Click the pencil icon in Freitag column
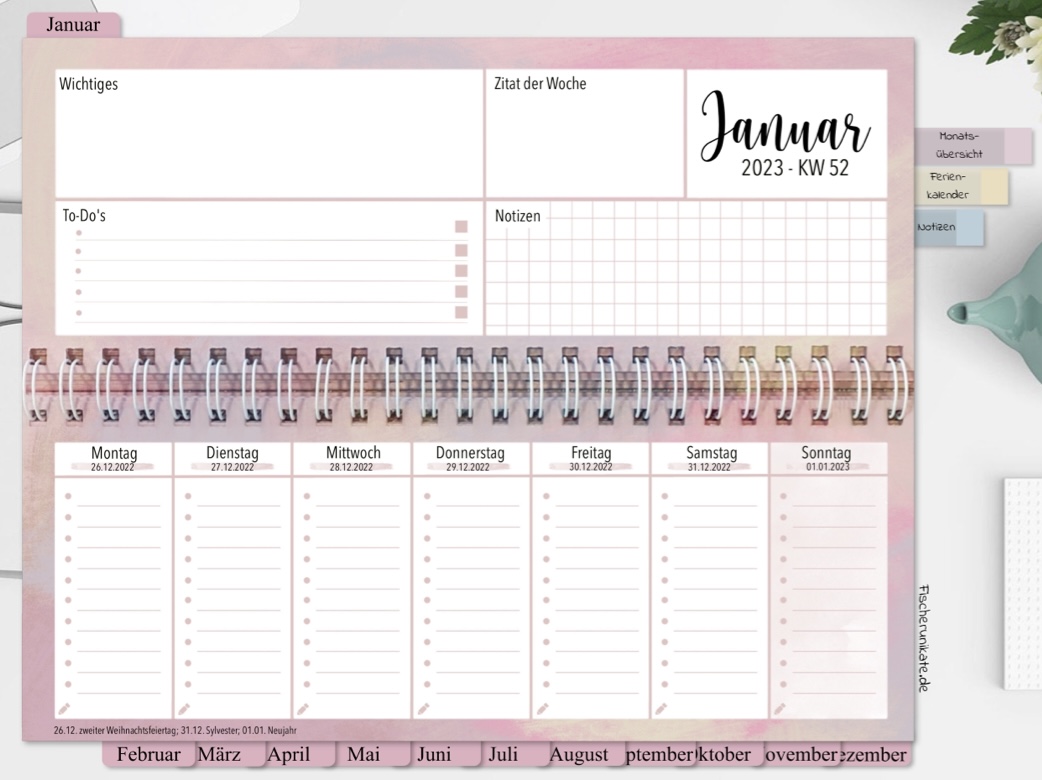The image size is (1042, 780). 542,708
